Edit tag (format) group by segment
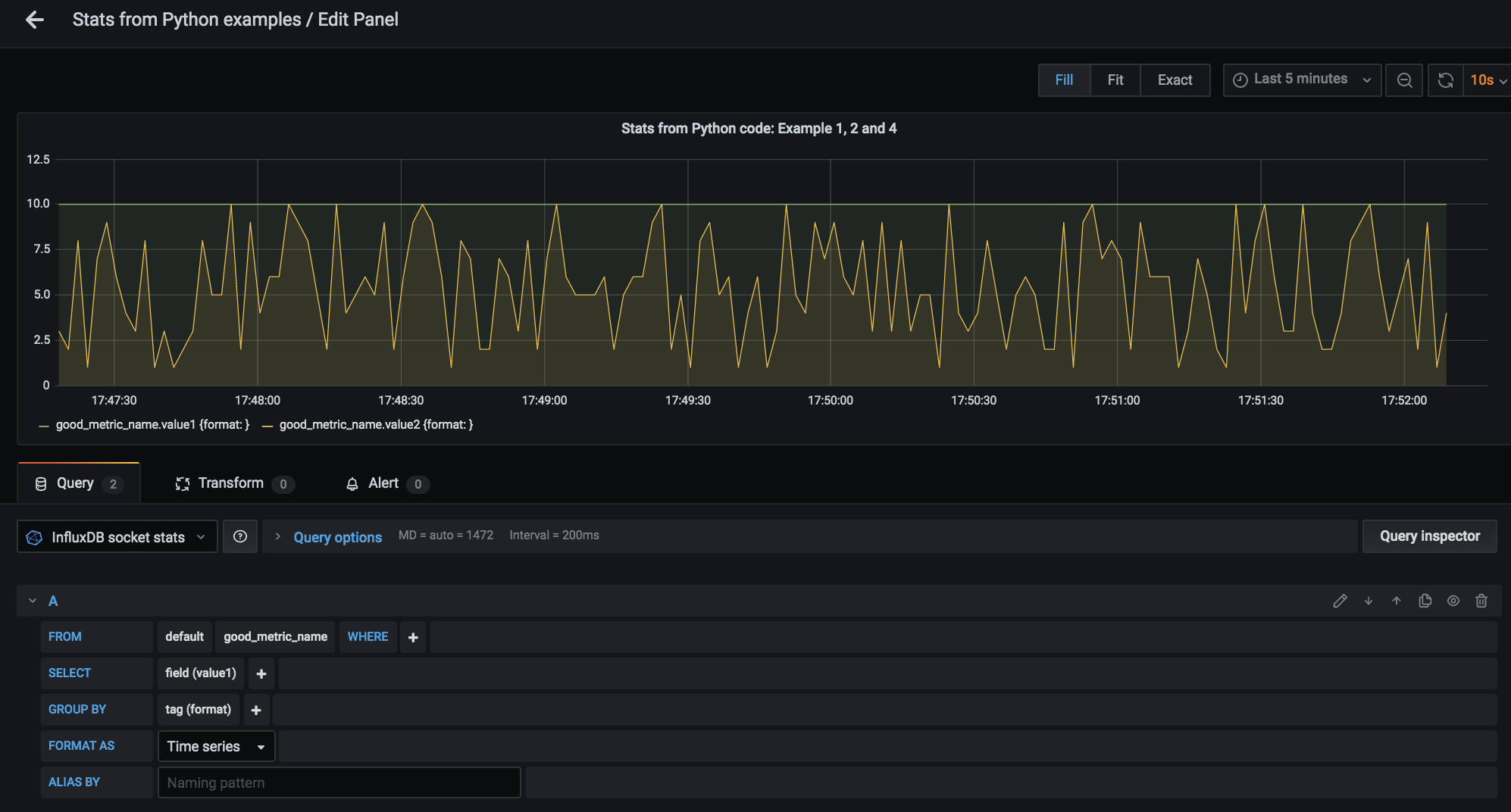This screenshot has height=812, width=1511. pos(199,710)
